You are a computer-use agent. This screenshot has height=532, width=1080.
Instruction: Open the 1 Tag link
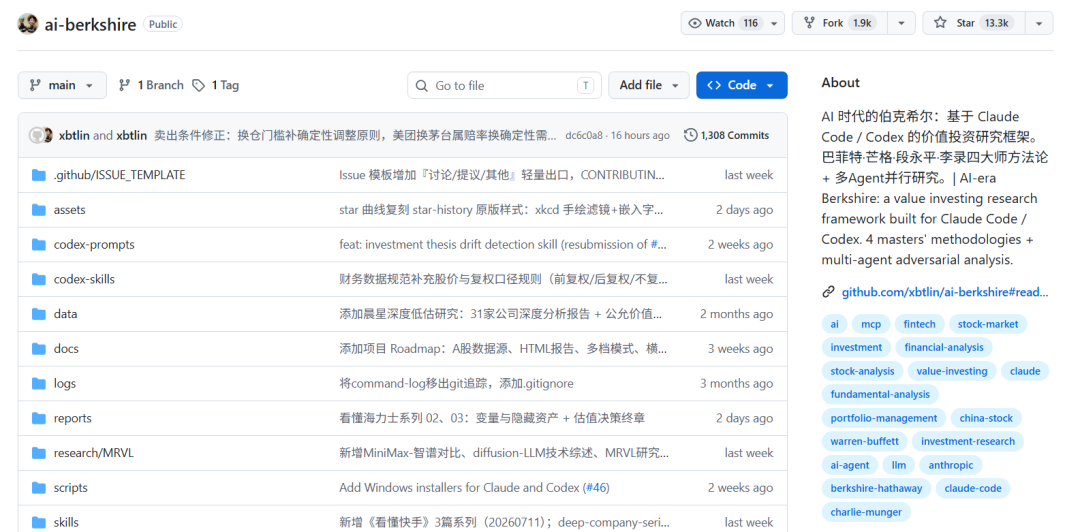tap(216, 85)
